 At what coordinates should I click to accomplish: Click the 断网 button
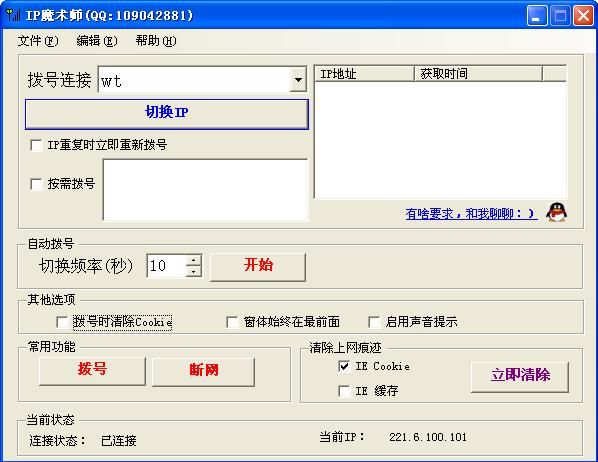[x=203, y=372]
